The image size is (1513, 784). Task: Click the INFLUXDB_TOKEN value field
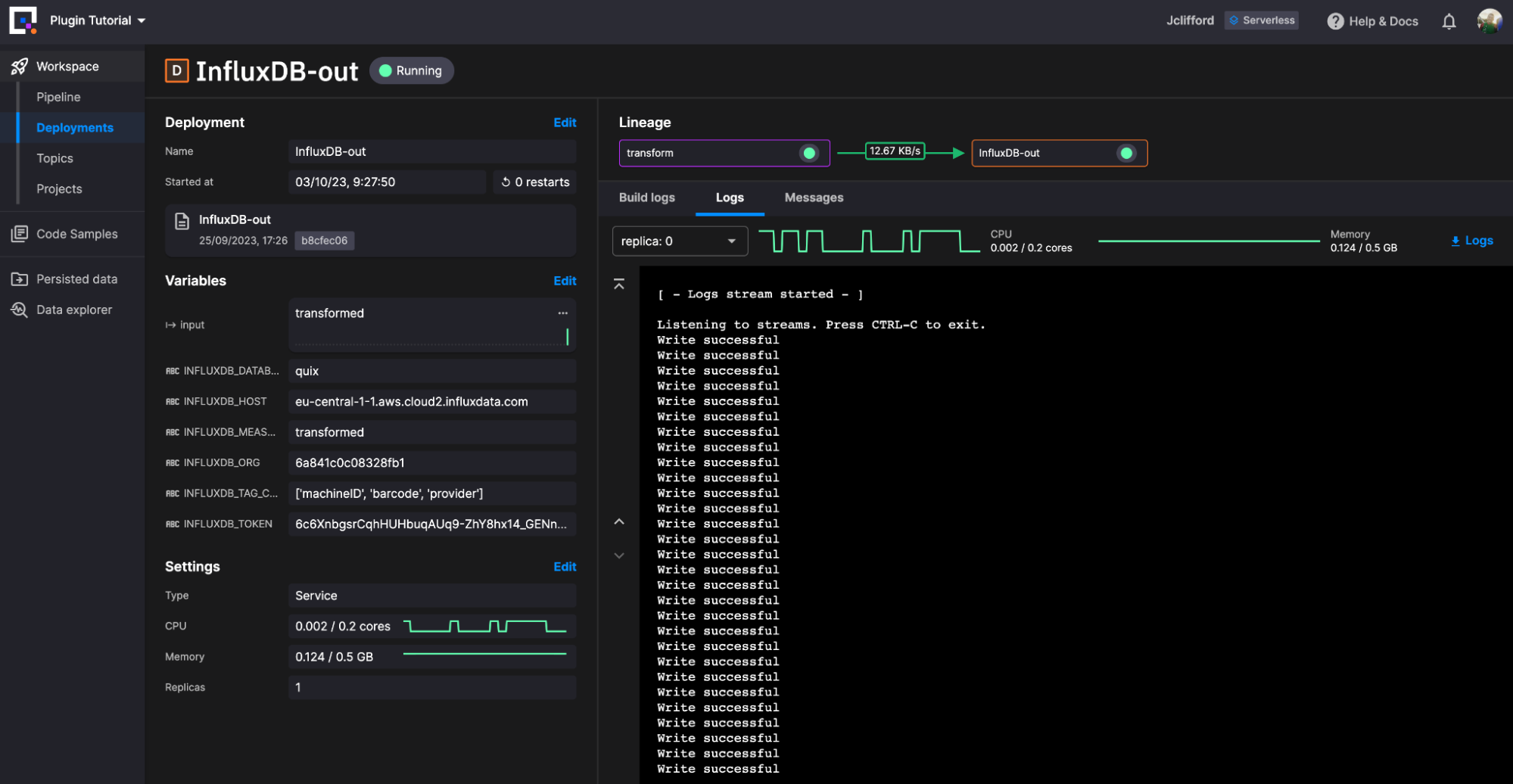point(432,524)
